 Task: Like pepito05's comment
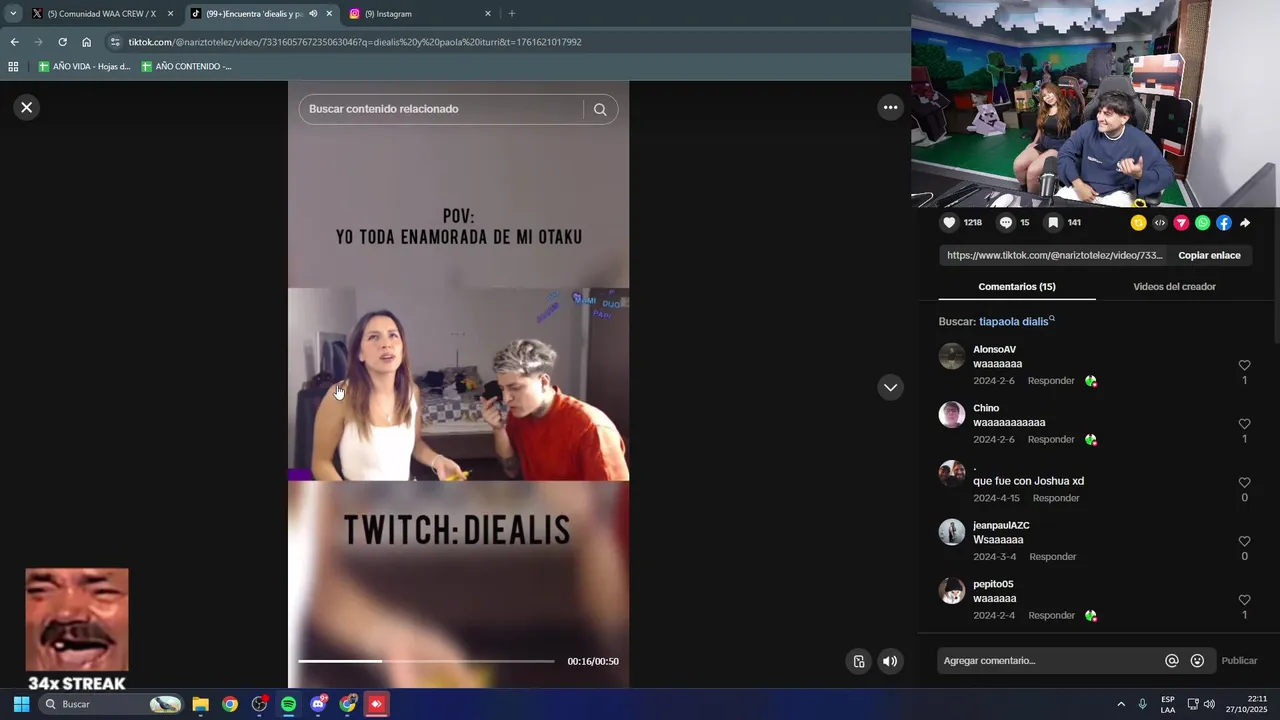(1244, 600)
